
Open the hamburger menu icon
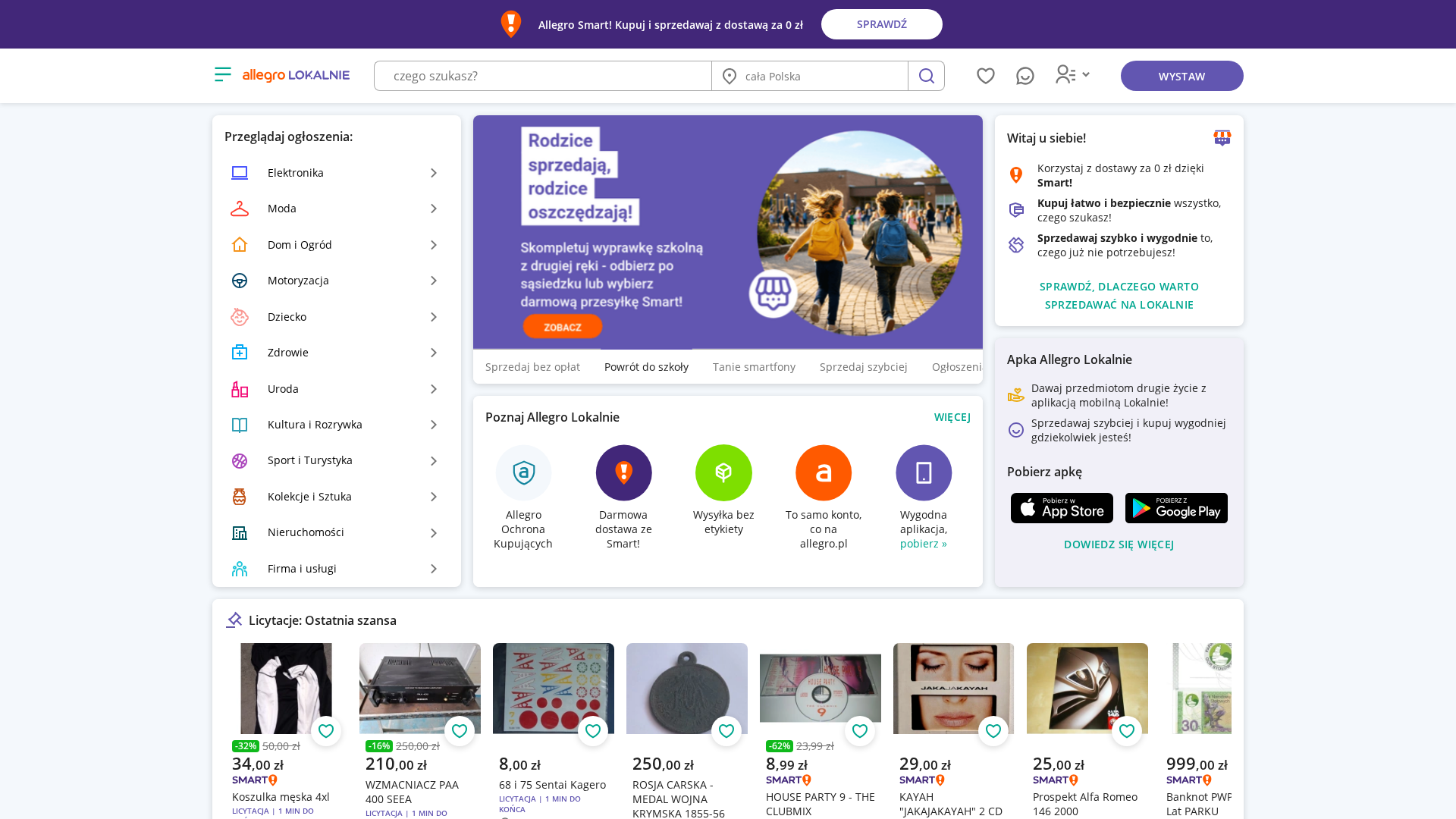222,74
